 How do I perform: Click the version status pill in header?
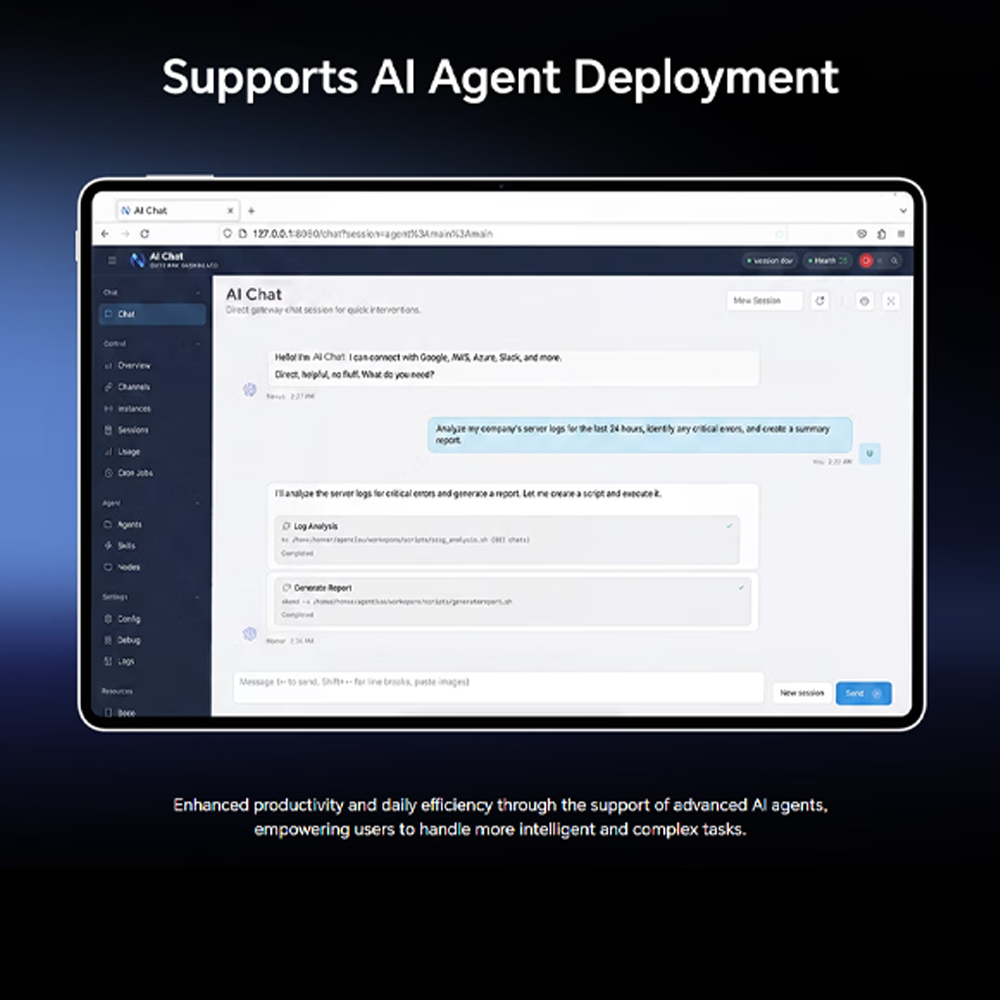(x=770, y=260)
